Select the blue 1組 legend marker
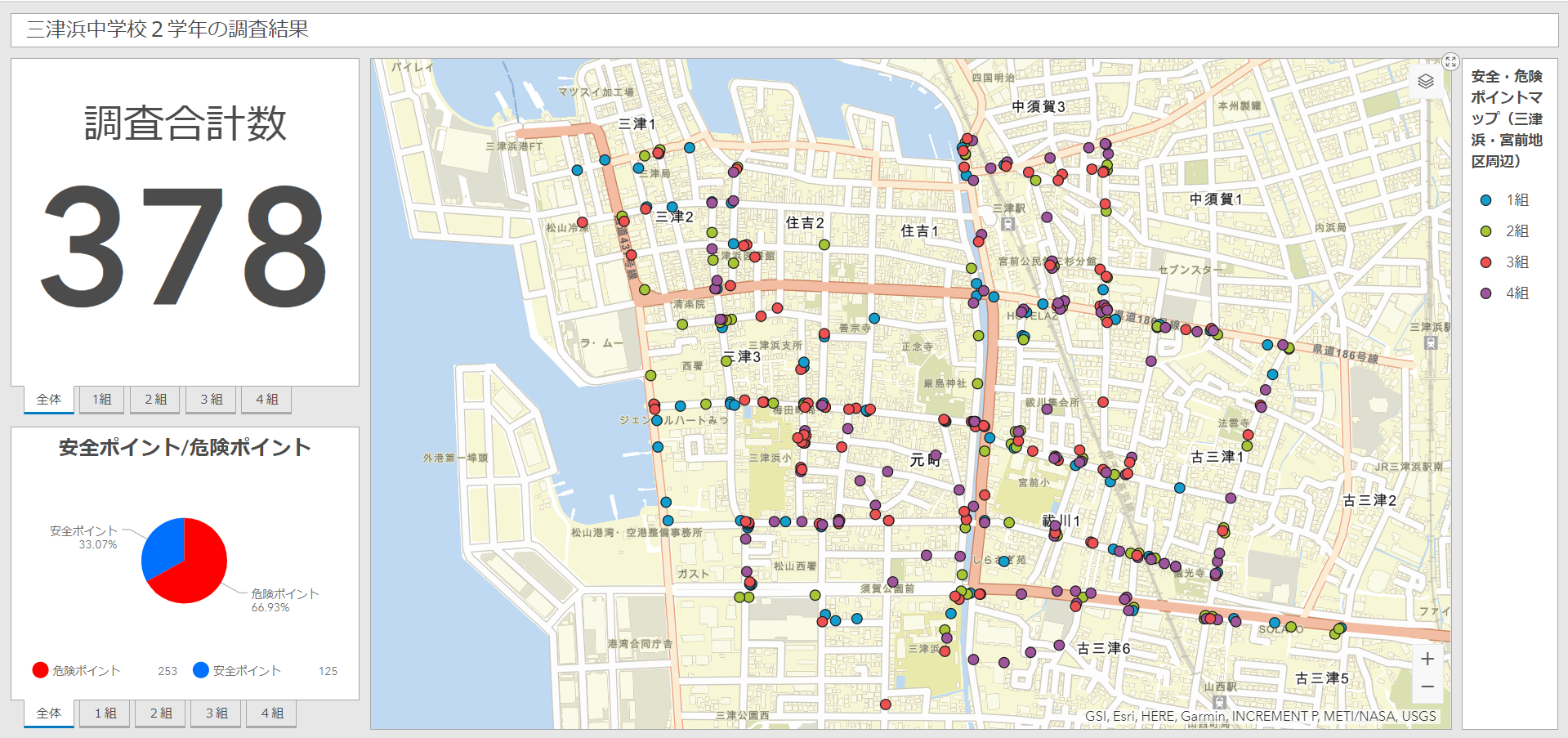 point(1485,199)
